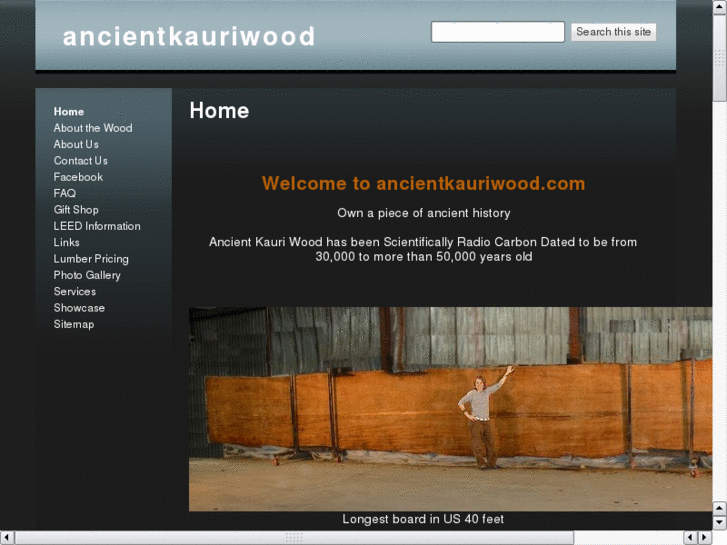Go to the Services page
This screenshot has width=727, height=545.
tap(75, 291)
